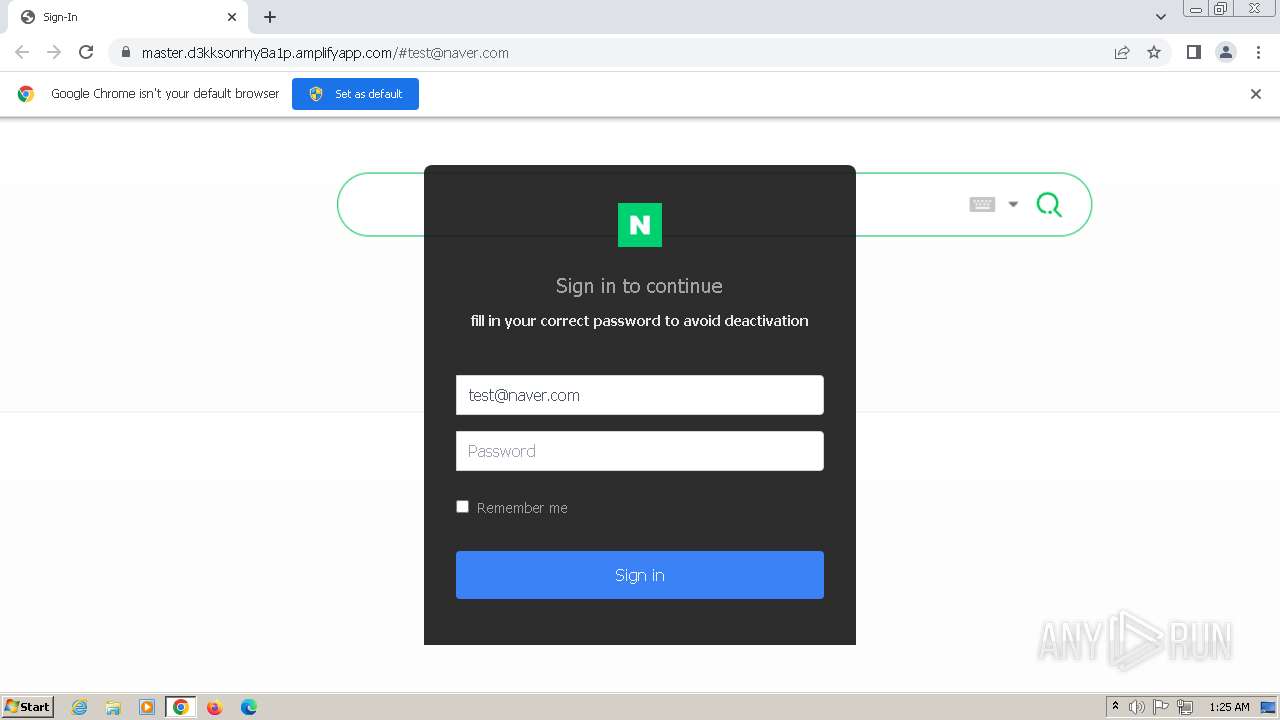
Task: Open the File Explorer folder taskbar icon
Action: [x=113, y=707]
